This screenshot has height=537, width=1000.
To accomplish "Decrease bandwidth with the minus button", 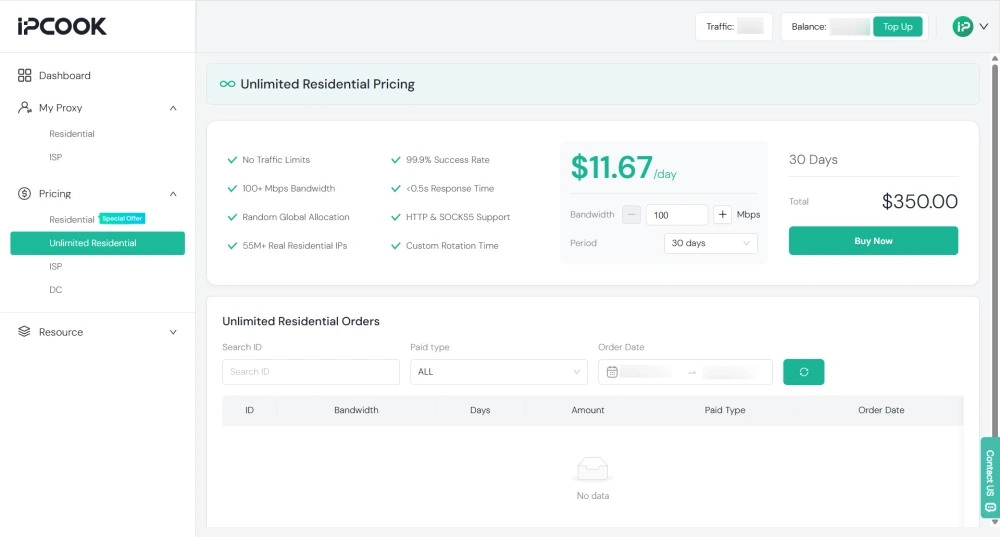I will point(631,215).
